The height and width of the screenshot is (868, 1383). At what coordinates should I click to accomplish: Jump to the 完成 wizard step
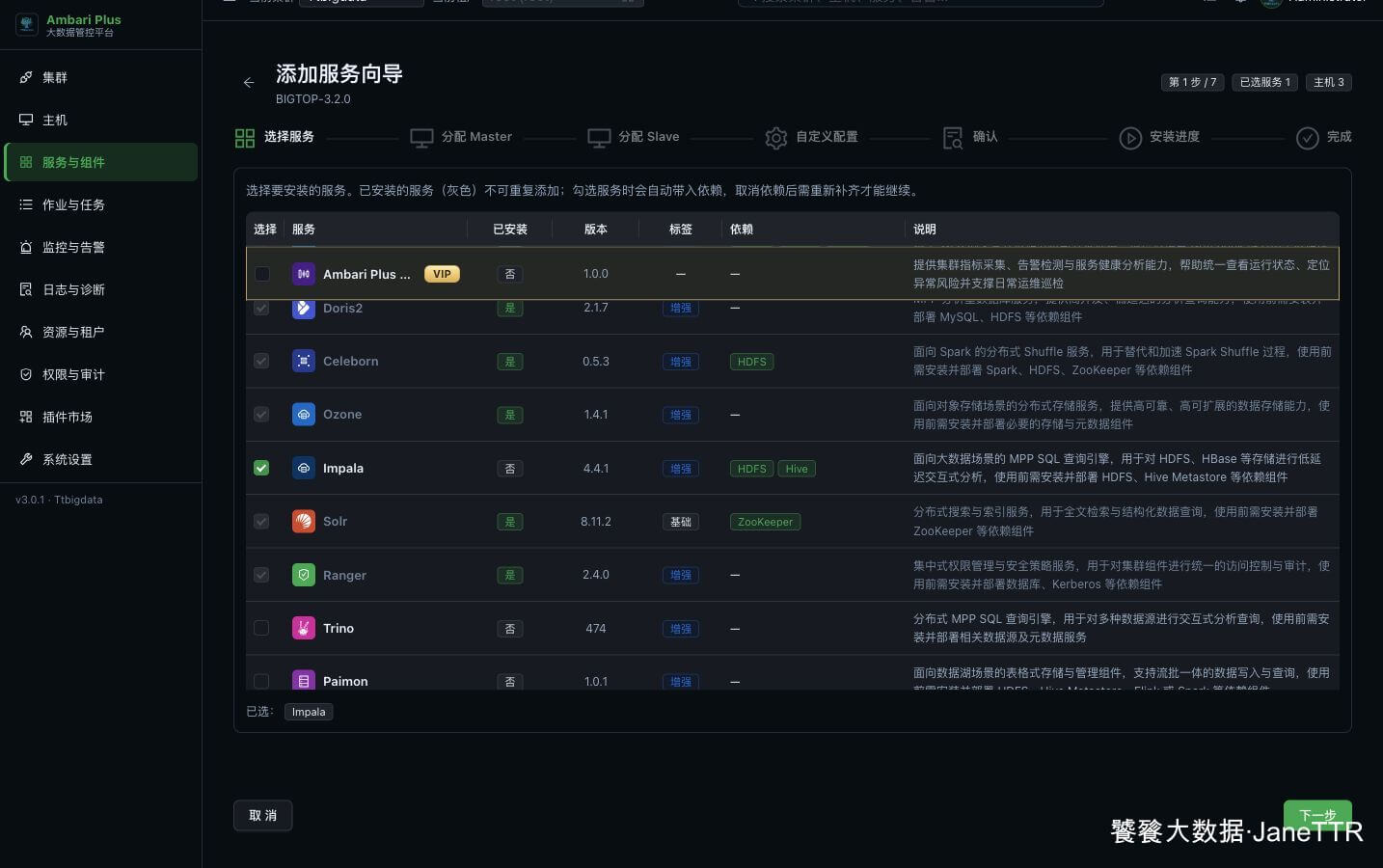point(1323,138)
